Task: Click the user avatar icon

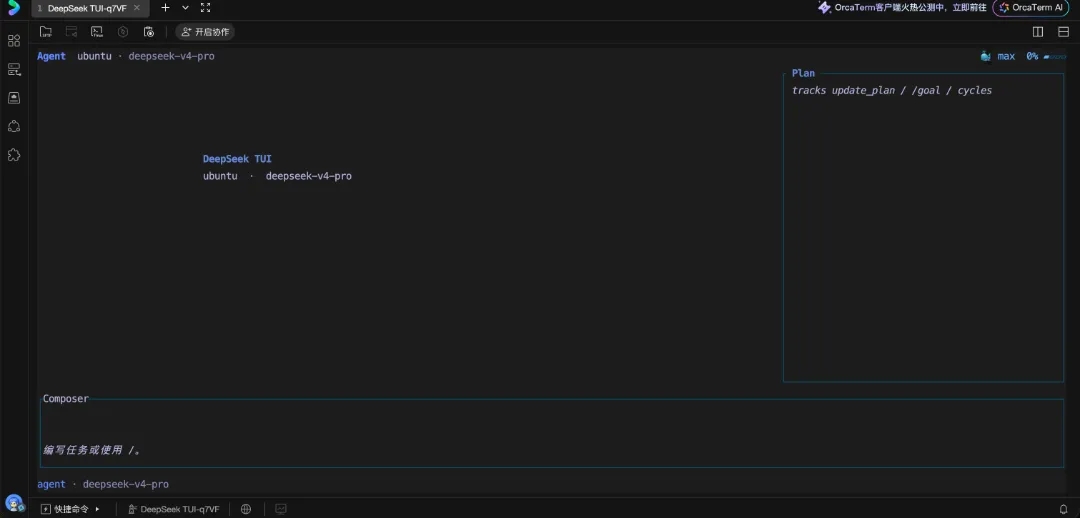Action: (x=14, y=502)
